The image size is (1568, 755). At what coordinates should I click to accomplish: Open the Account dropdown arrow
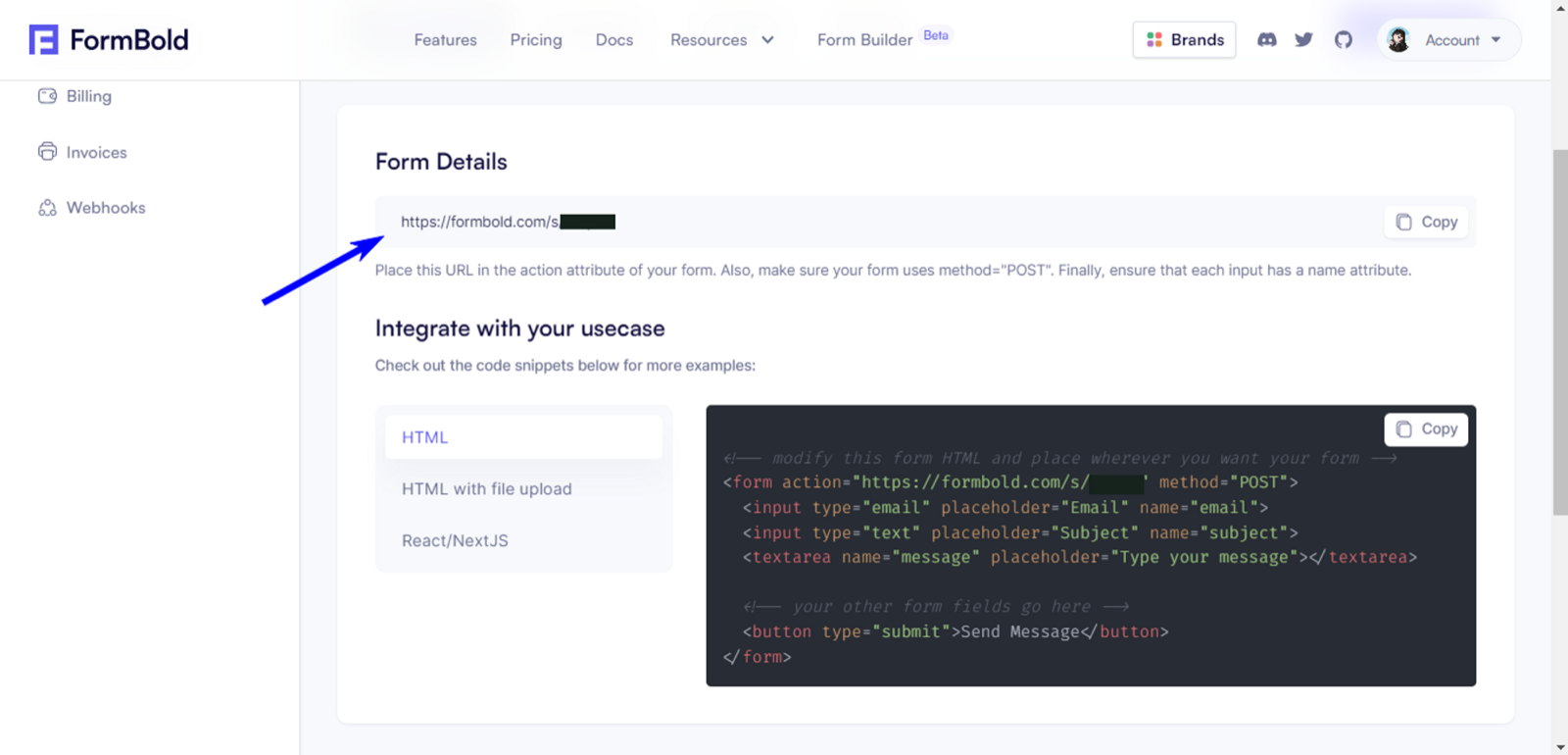pos(1495,40)
